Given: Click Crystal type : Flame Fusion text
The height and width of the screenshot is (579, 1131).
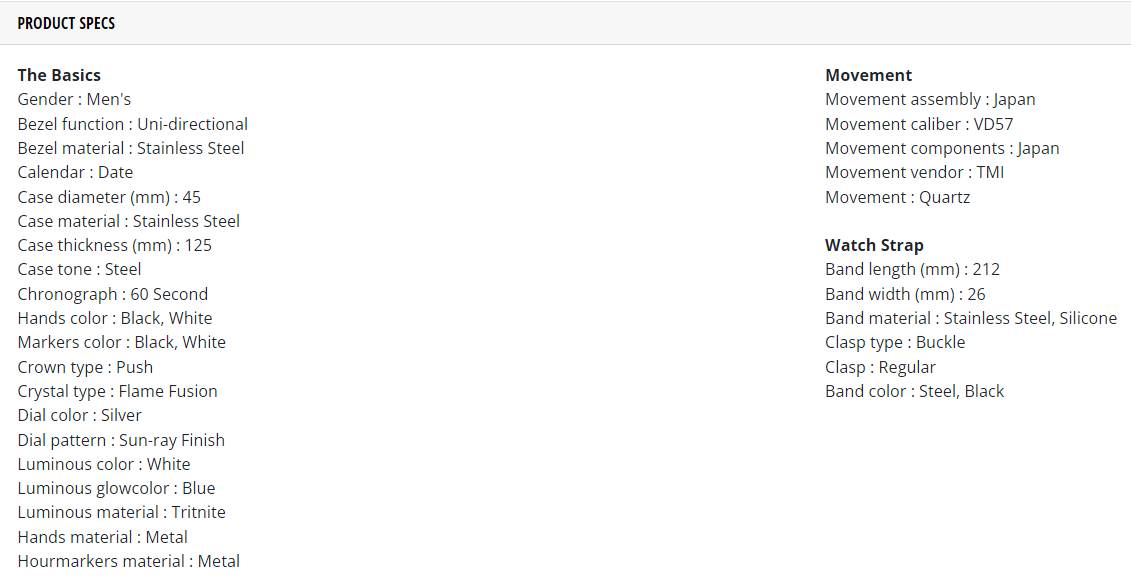Looking at the screenshot, I should click(x=118, y=391).
